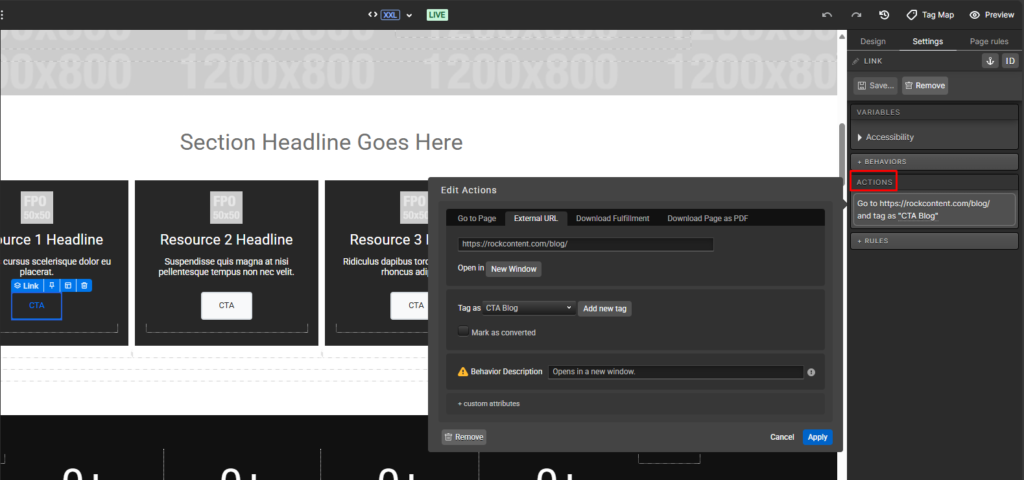Image resolution: width=1024 pixels, height=480 pixels.
Task: Open the New Window dropdown
Action: point(513,269)
